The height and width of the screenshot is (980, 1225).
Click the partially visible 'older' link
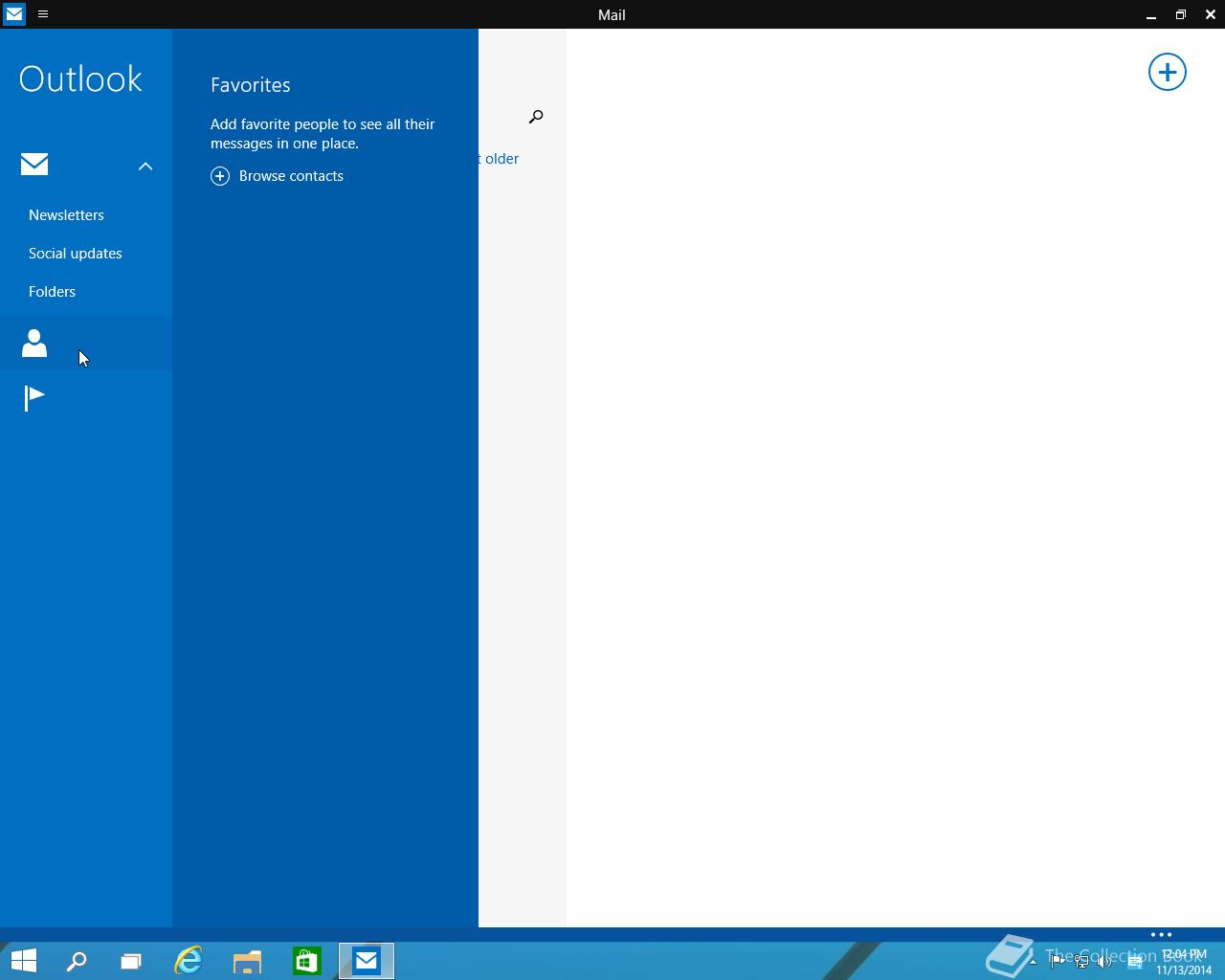499,159
